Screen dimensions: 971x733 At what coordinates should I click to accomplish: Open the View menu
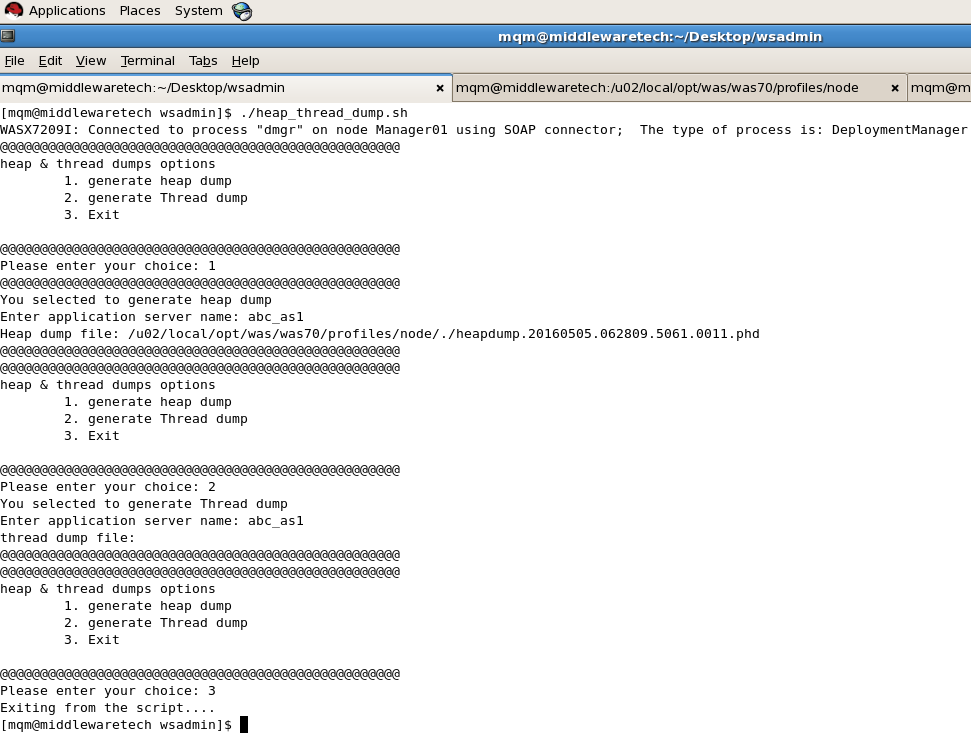pos(90,60)
